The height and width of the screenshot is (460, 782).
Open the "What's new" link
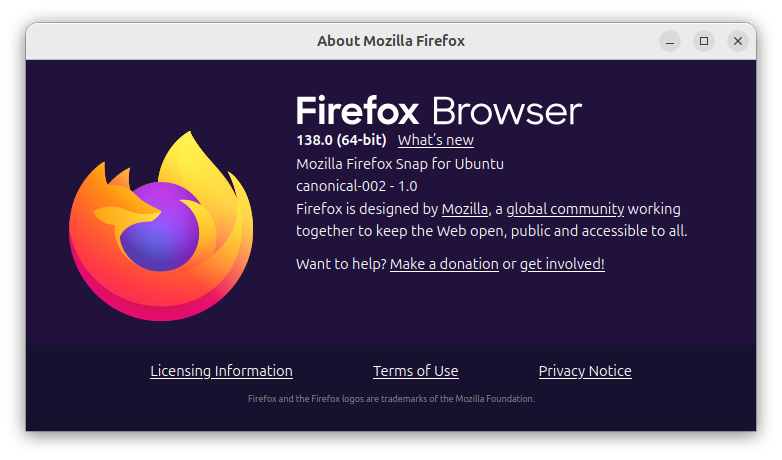click(435, 140)
